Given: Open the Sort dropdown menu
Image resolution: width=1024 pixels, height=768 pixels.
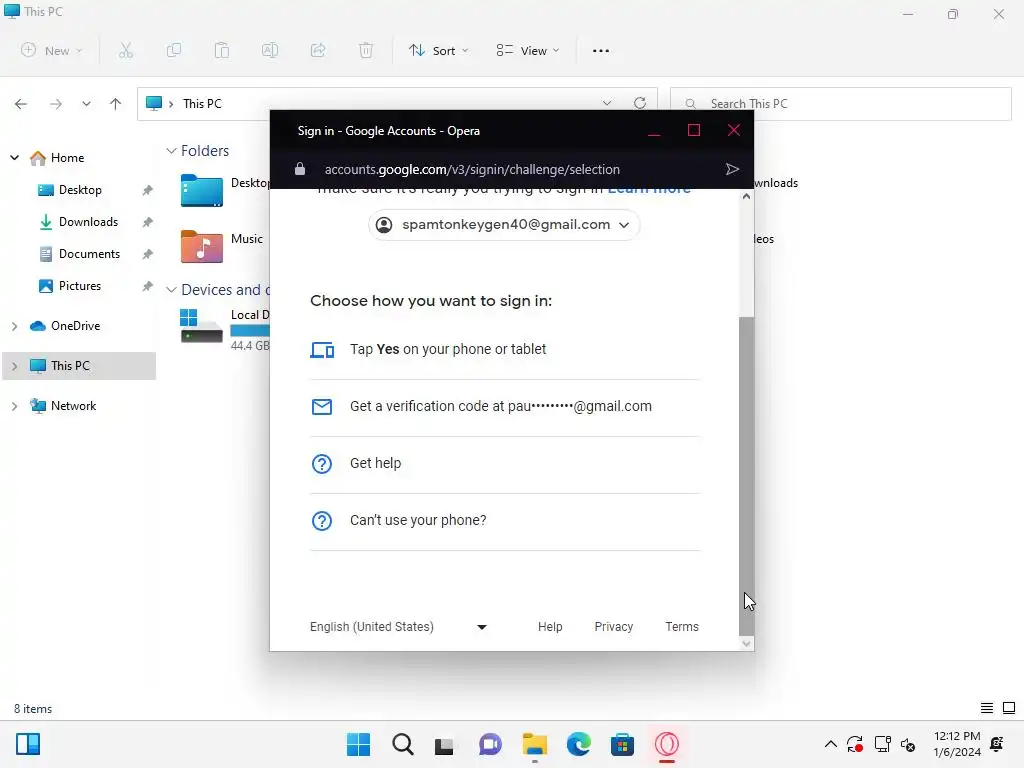Looking at the screenshot, I should coord(438,50).
